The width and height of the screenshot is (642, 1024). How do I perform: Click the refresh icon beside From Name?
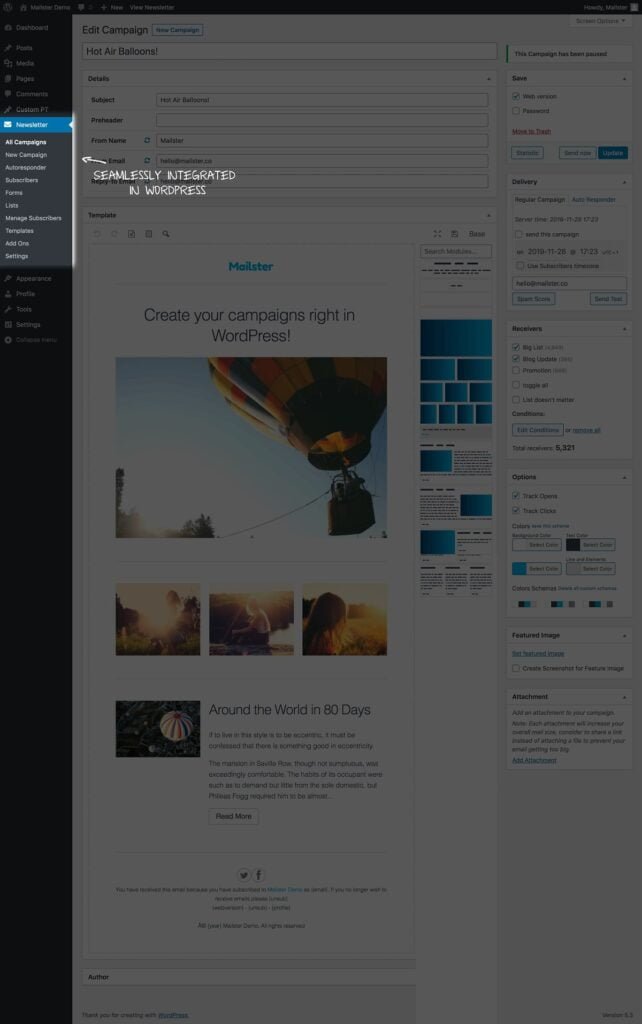click(x=147, y=141)
